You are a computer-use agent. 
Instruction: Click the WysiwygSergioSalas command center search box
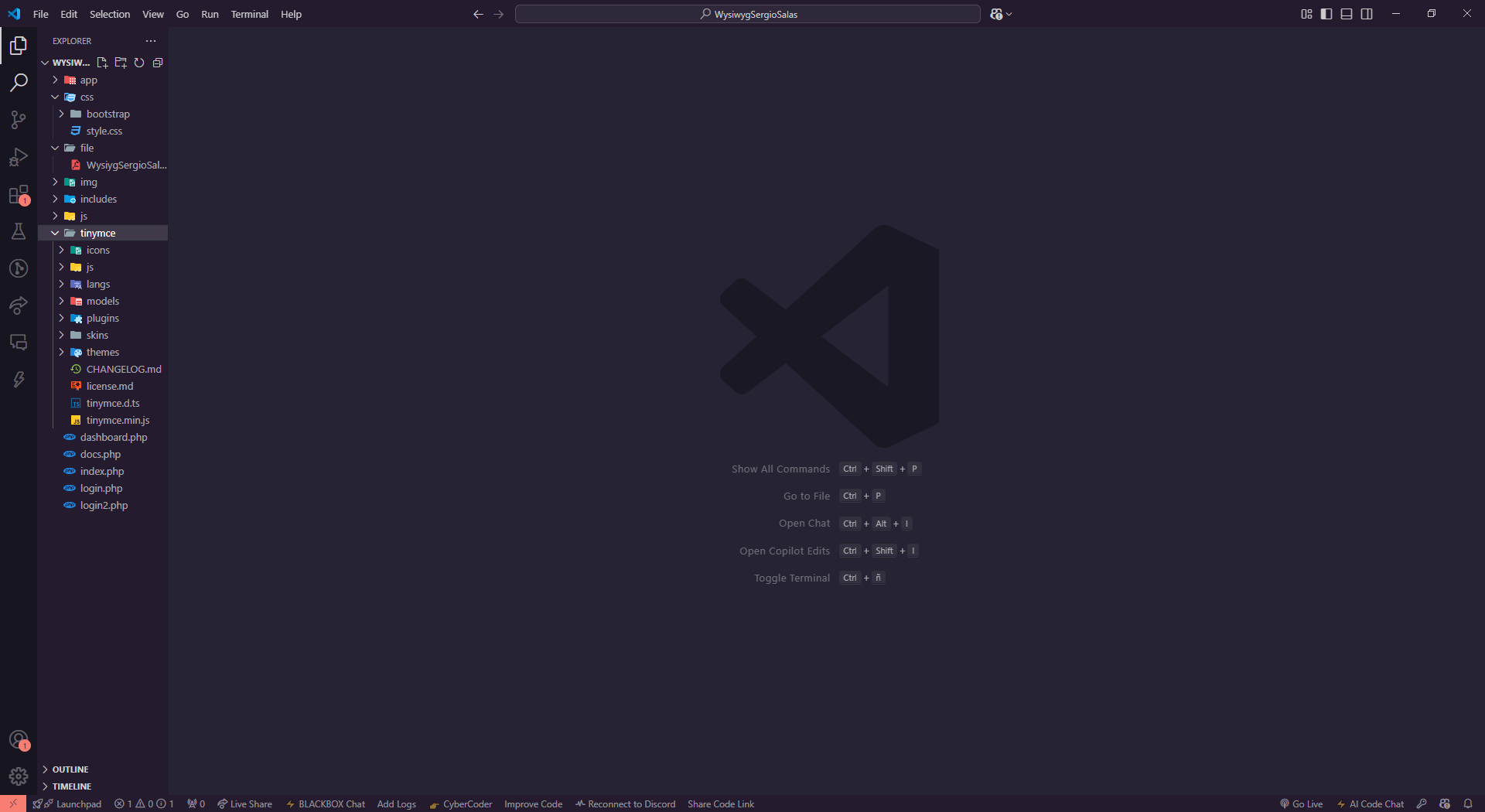coord(748,14)
